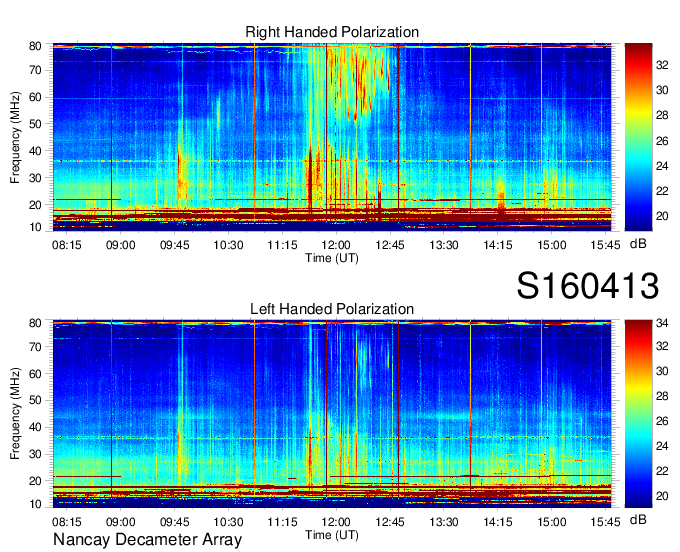
Task: Click the 13:30 time tick of the upper plot
Action: (x=444, y=245)
